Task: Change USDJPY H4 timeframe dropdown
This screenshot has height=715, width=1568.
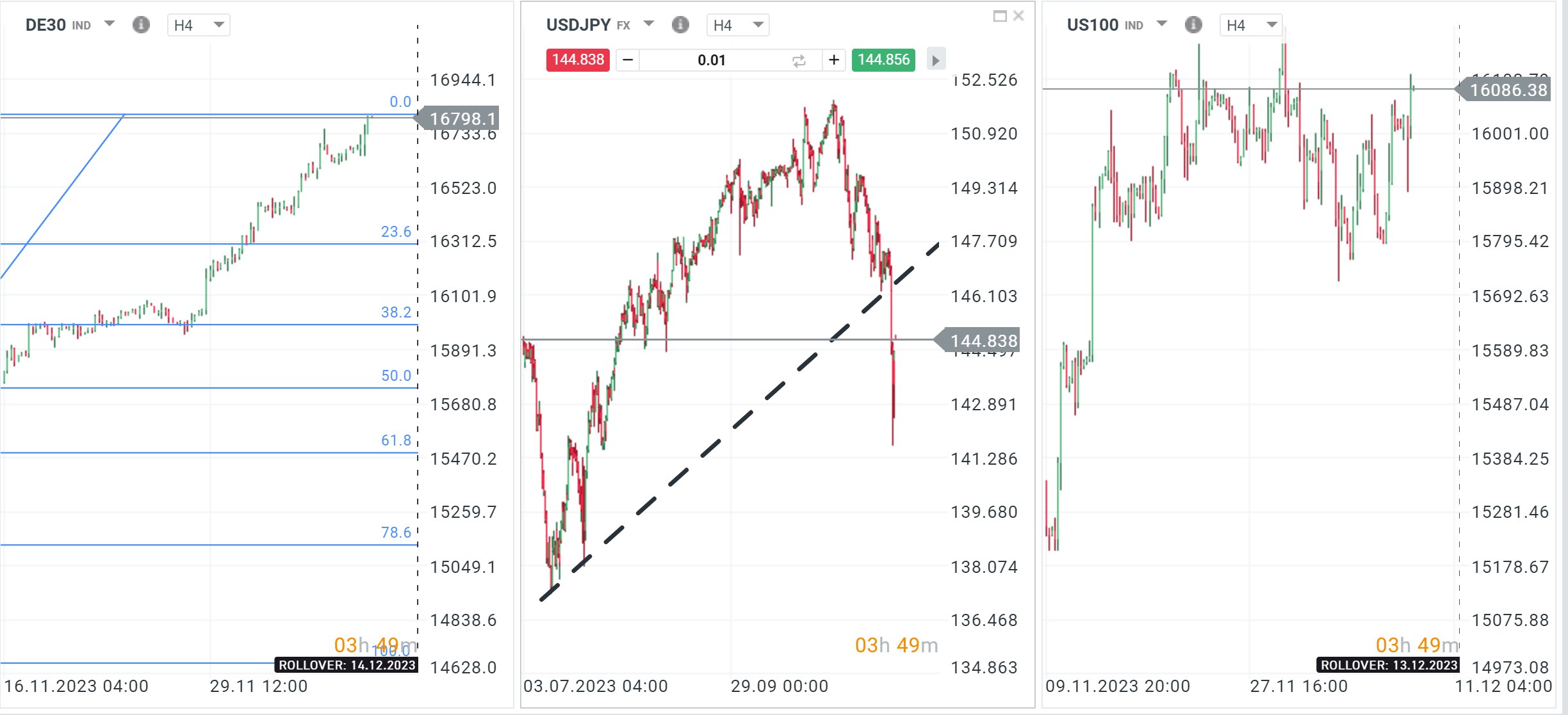Action: [x=738, y=25]
